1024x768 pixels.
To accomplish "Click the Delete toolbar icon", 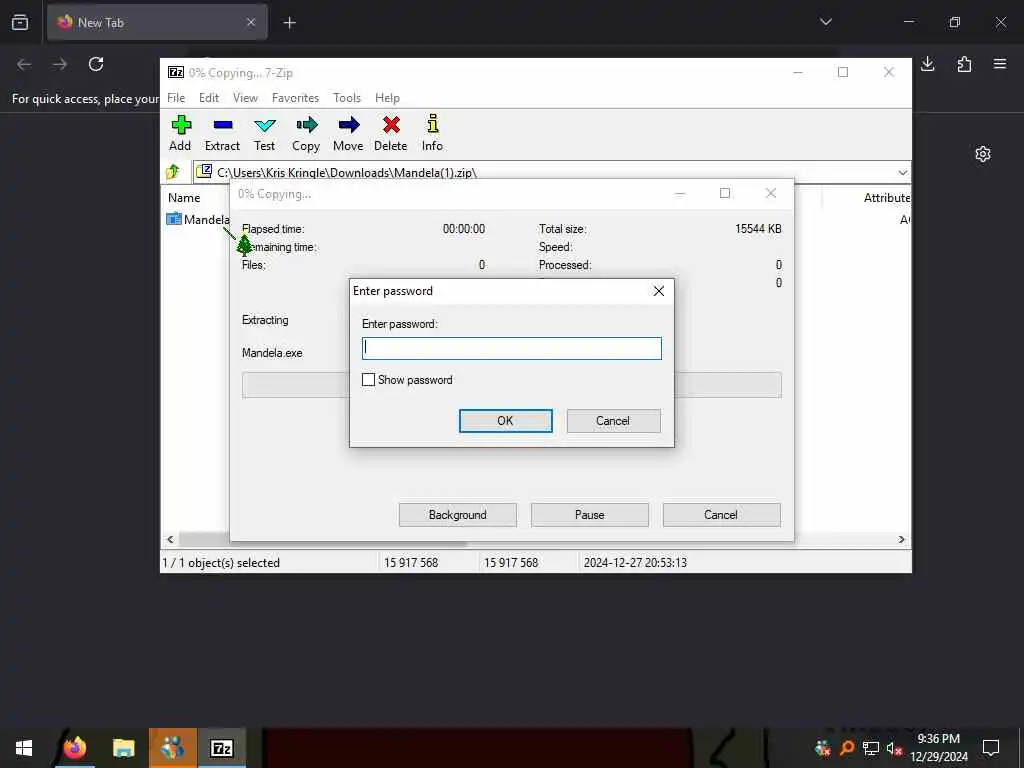I will pos(391,133).
